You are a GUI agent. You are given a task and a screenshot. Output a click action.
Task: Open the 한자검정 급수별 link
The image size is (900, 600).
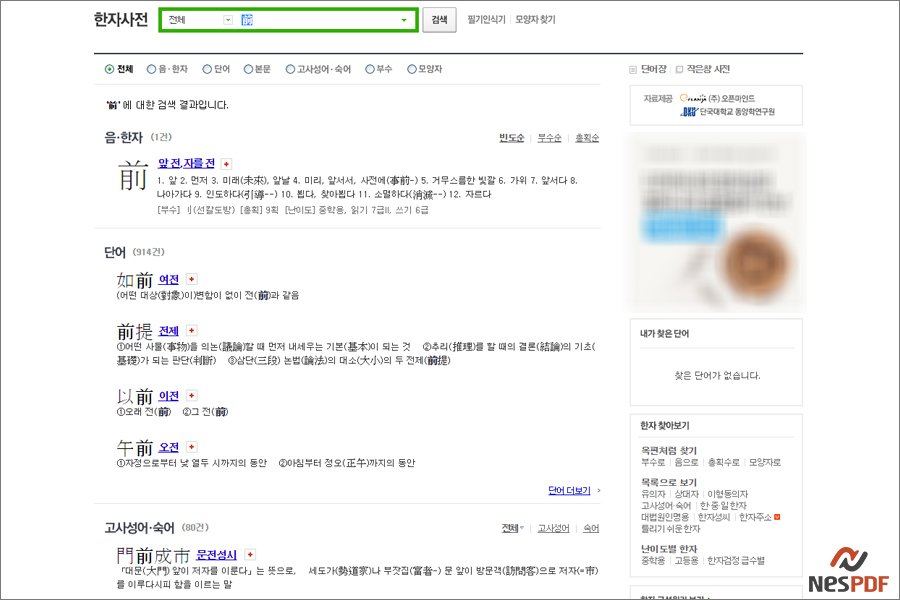click(x=736, y=560)
